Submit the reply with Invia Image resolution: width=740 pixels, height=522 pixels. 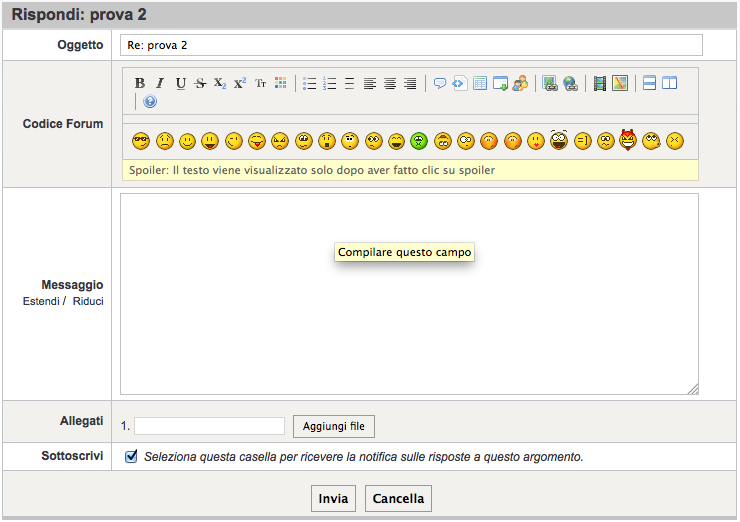click(333, 498)
